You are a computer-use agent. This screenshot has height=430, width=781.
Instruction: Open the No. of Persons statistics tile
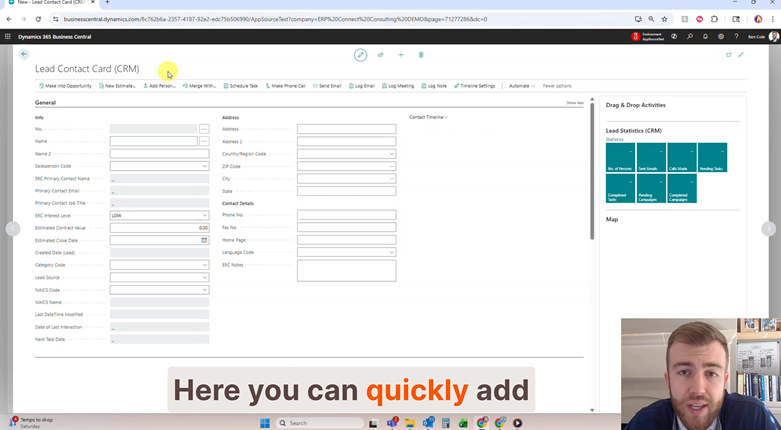point(621,157)
